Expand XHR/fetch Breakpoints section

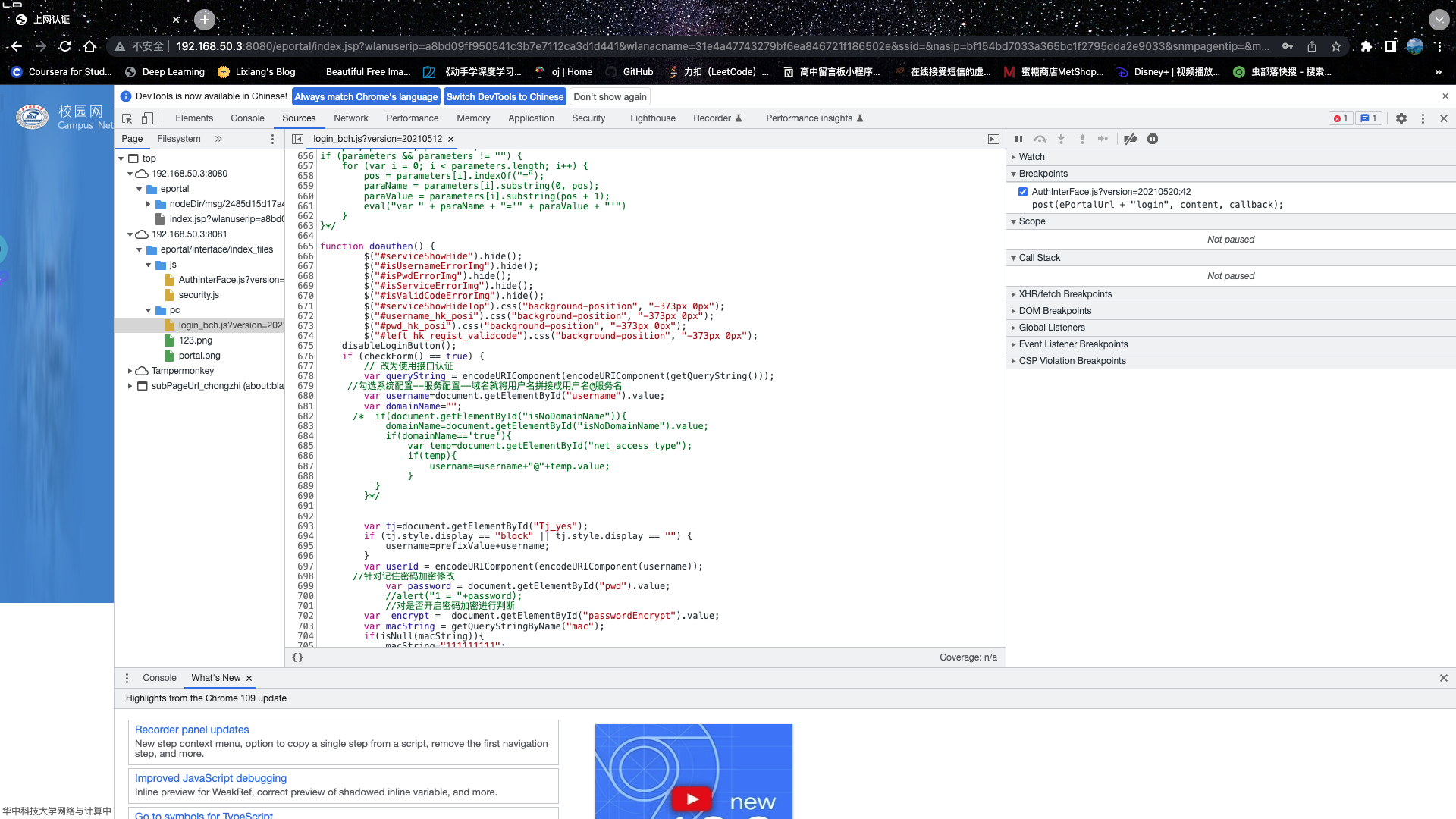click(1065, 294)
